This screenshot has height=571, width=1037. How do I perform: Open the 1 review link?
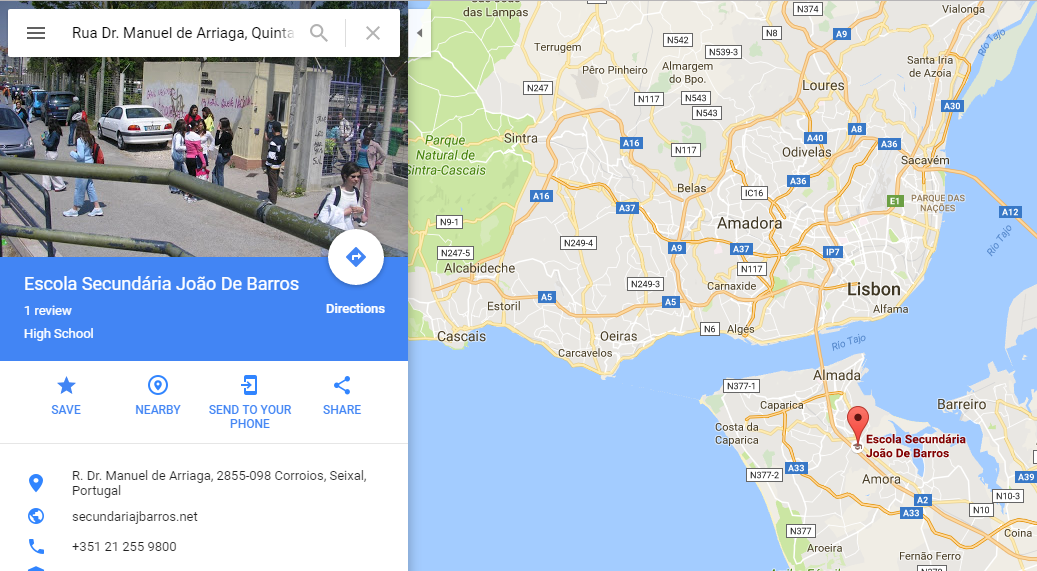48,311
